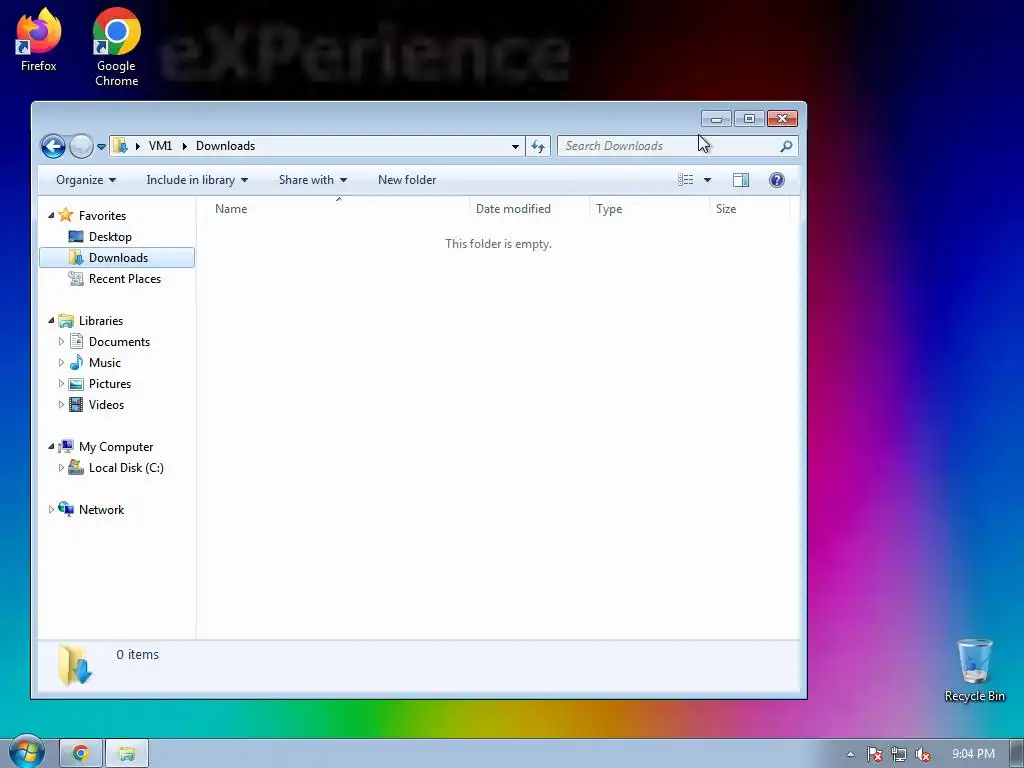Show hidden tray icons arrow
The height and width of the screenshot is (768, 1024).
click(x=850, y=754)
